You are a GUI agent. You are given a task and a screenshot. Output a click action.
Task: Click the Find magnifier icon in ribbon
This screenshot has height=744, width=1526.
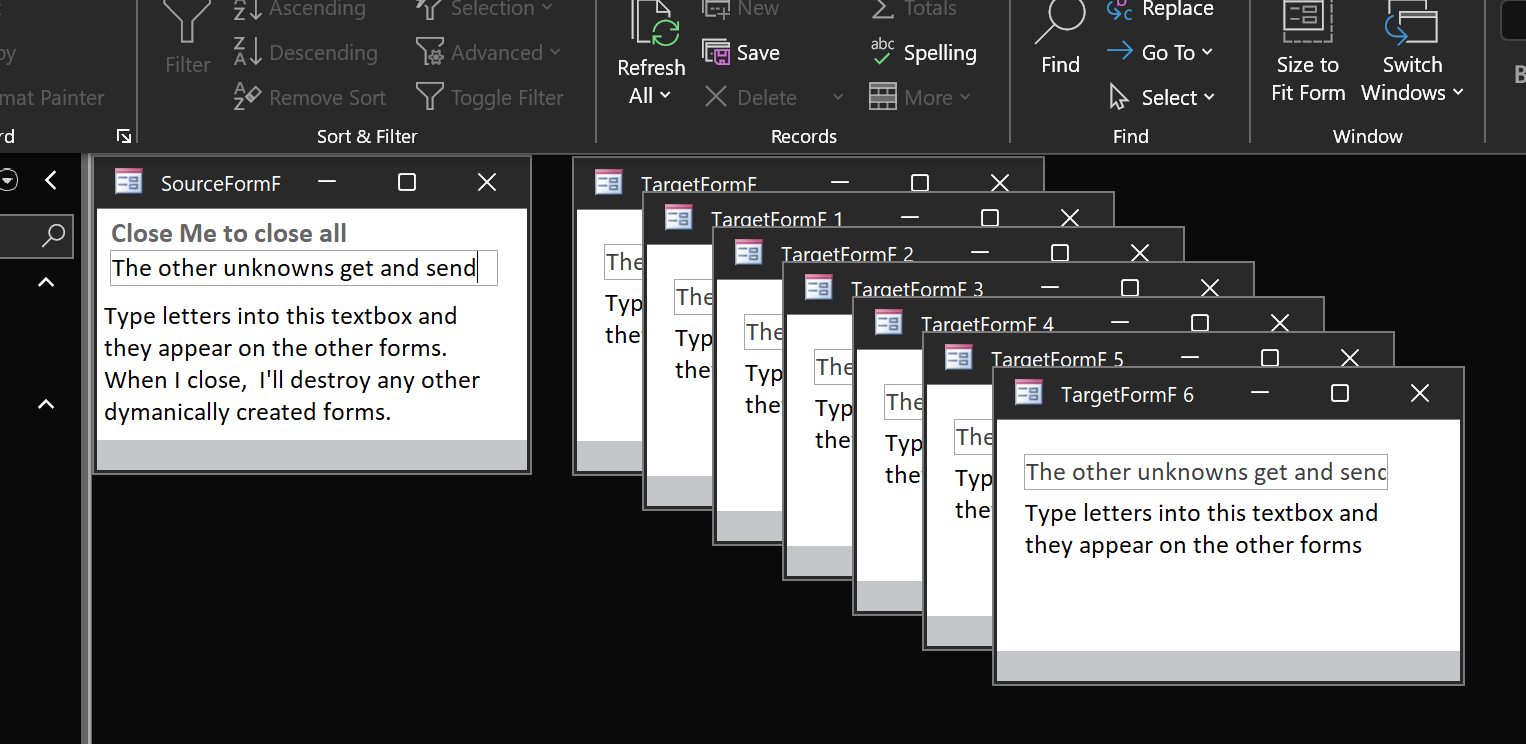[1060, 25]
